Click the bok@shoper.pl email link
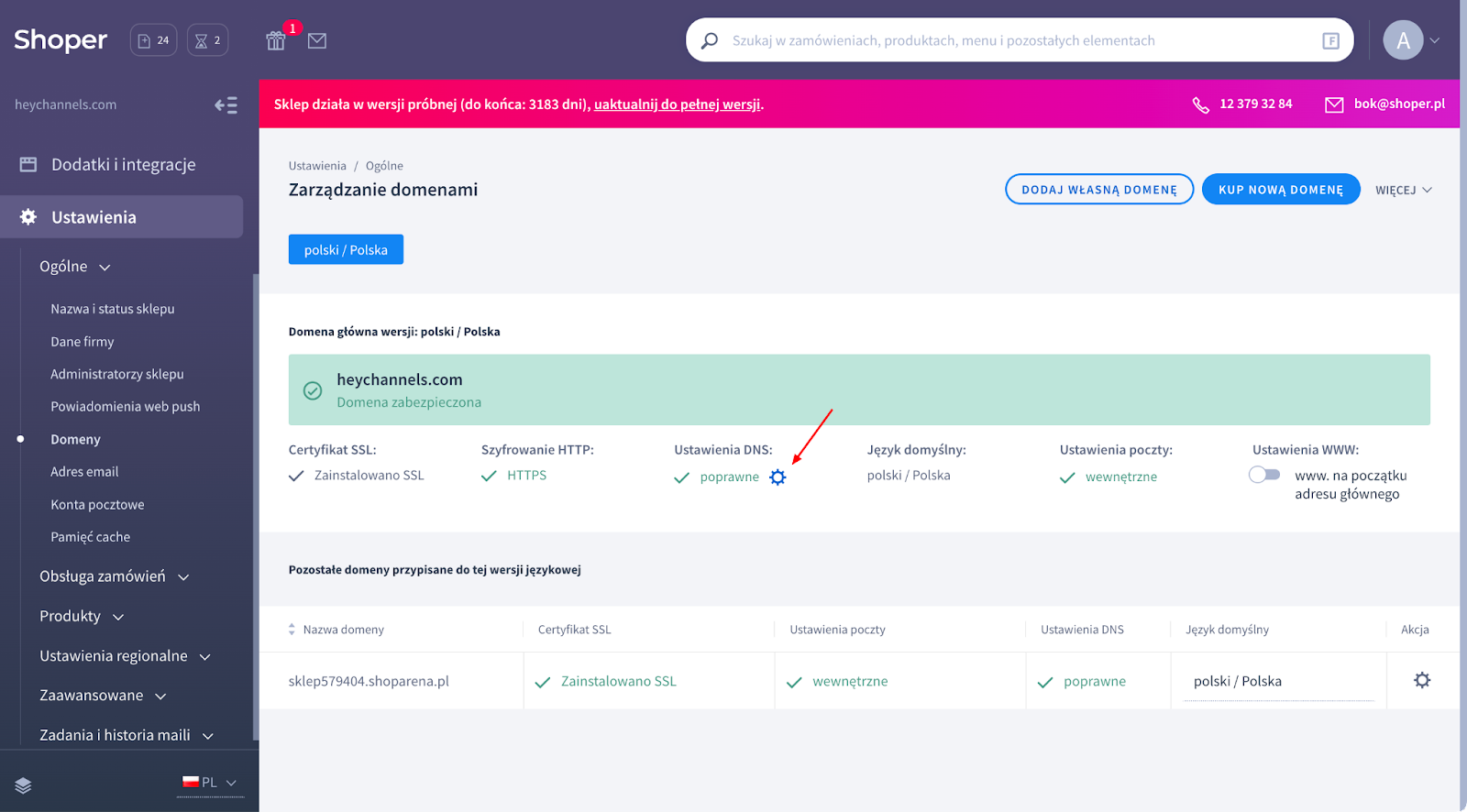The height and width of the screenshot is (812, 1467). tap(1399, 104)
